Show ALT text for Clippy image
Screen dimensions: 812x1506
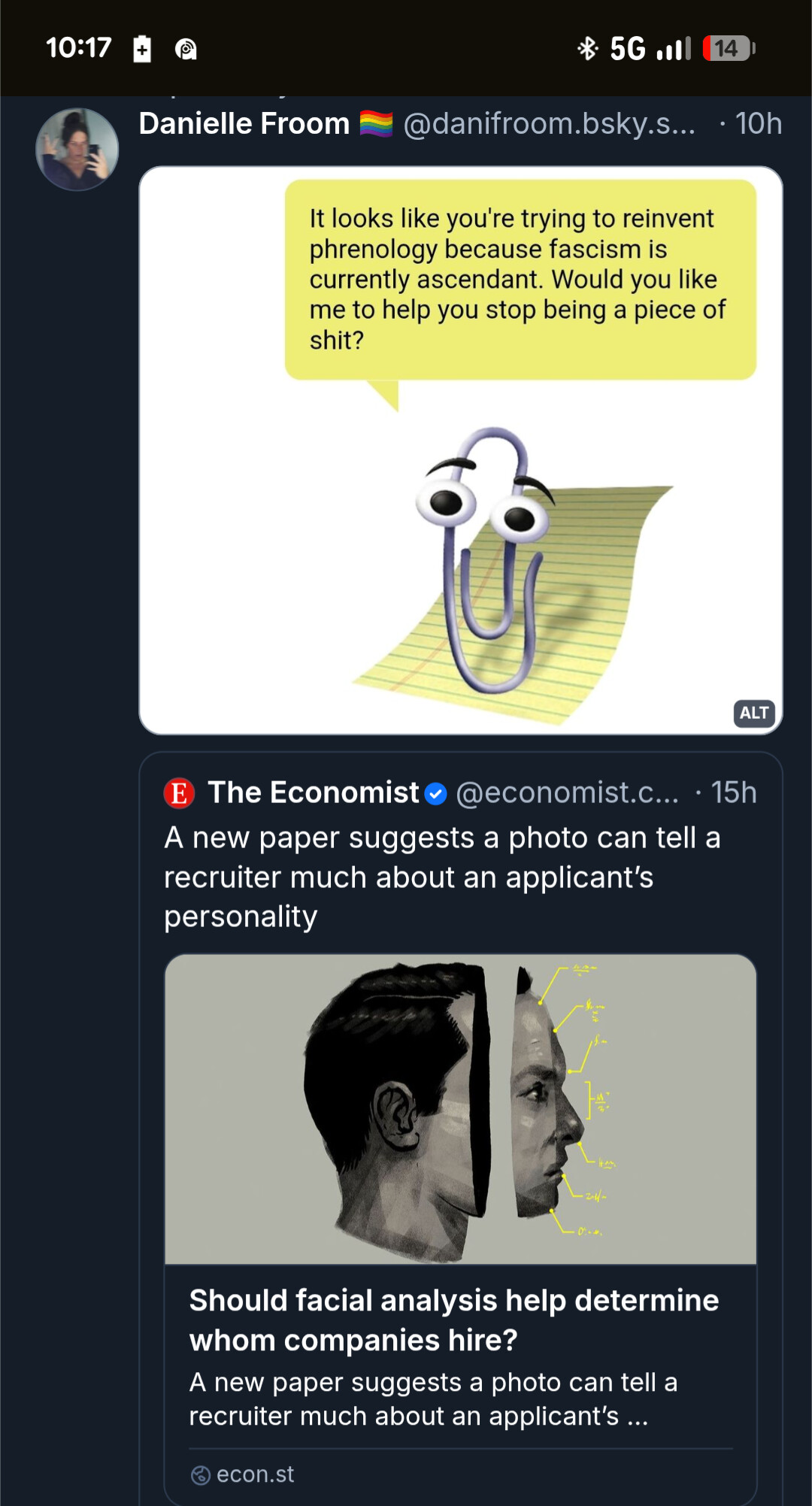(x=753, y=713)
